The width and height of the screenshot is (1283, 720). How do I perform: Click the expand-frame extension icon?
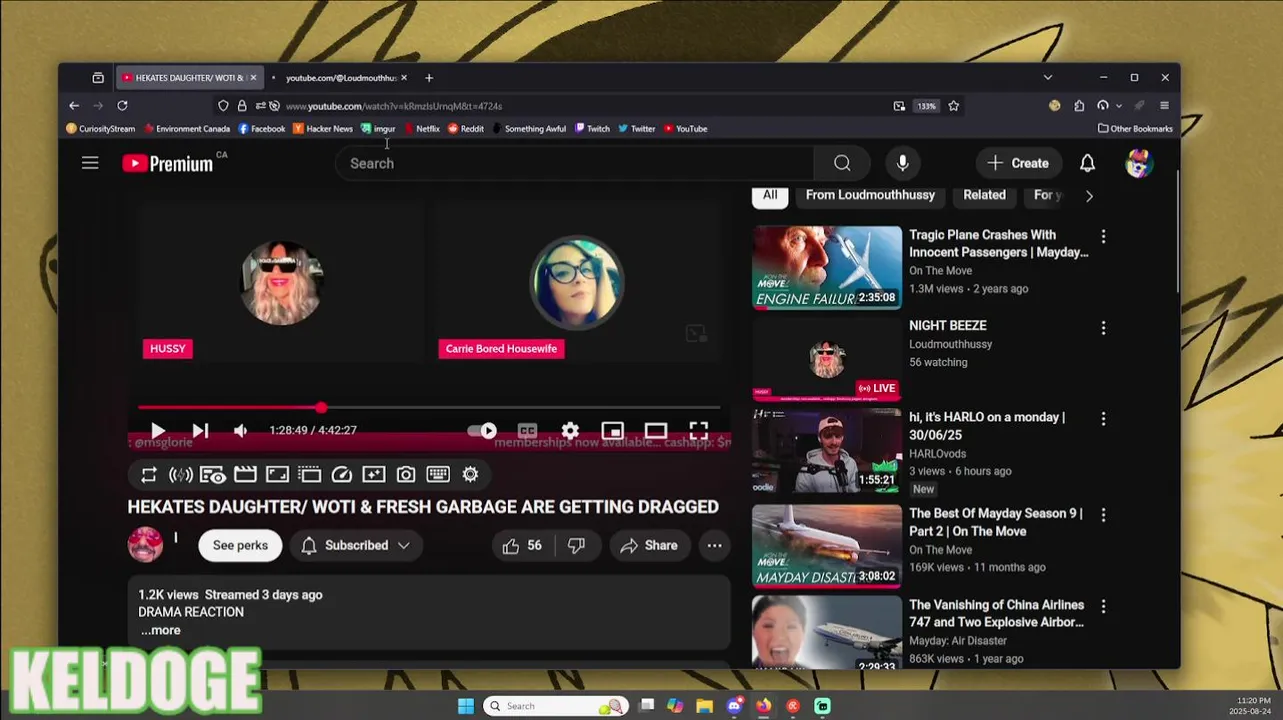277,475
